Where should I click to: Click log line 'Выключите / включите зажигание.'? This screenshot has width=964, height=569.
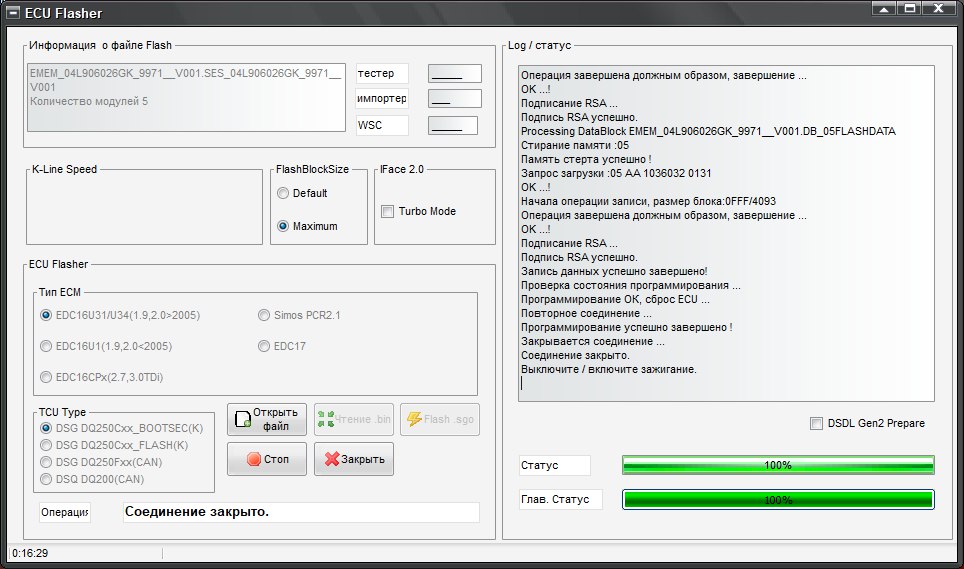click(x=609, y=369)
